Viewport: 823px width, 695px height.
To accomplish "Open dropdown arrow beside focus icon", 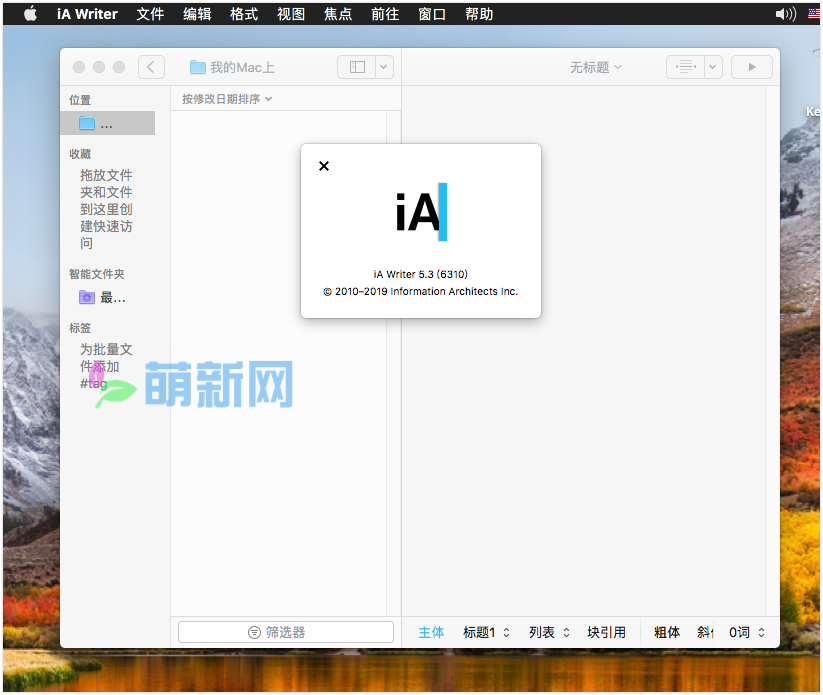I will coord(713,67).
